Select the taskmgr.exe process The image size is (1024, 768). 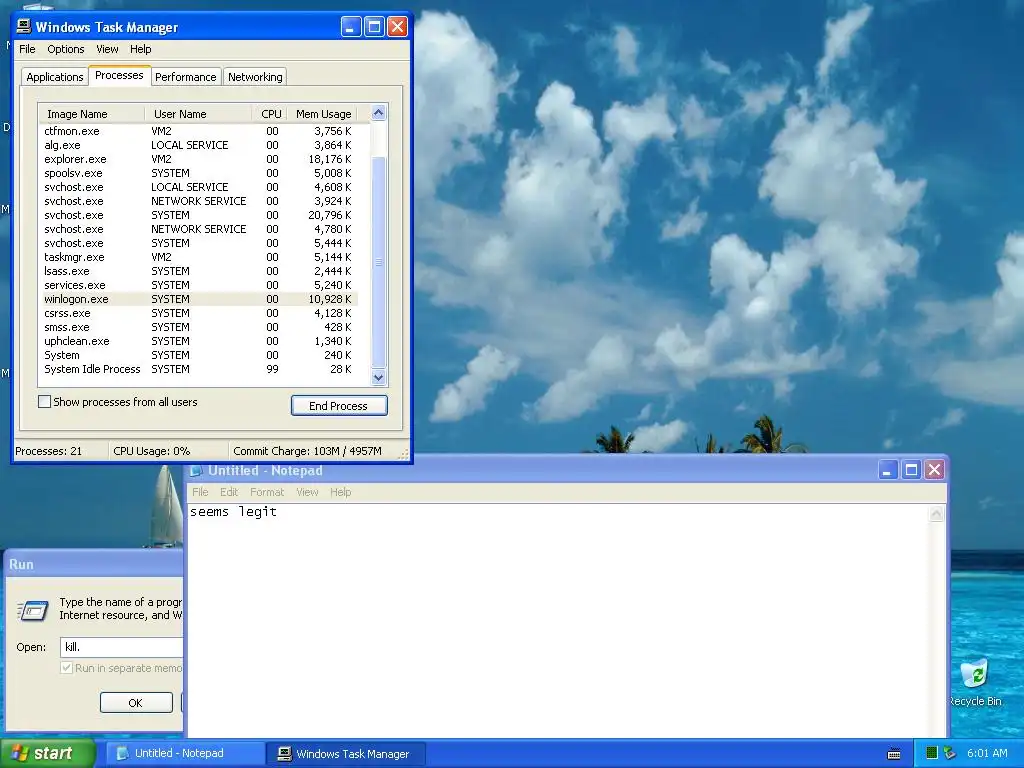(x=199, y=257)
